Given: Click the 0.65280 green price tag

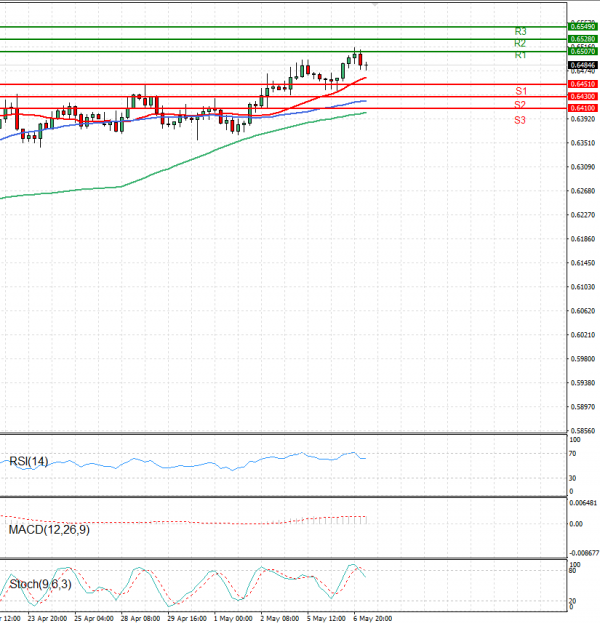Looking at the screenshot, I should (583, 39).
